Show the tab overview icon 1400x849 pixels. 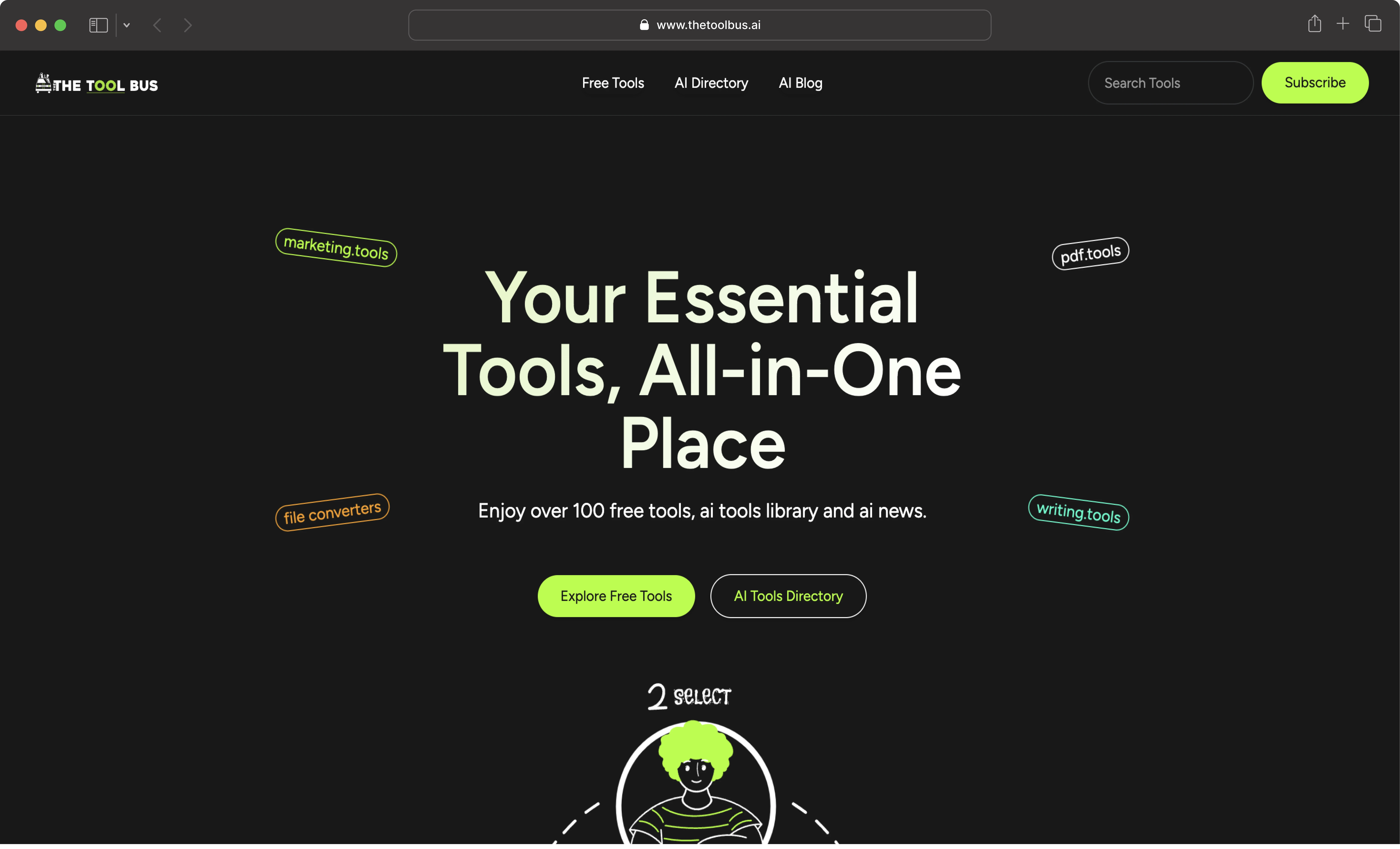(x=1373, y=24)
